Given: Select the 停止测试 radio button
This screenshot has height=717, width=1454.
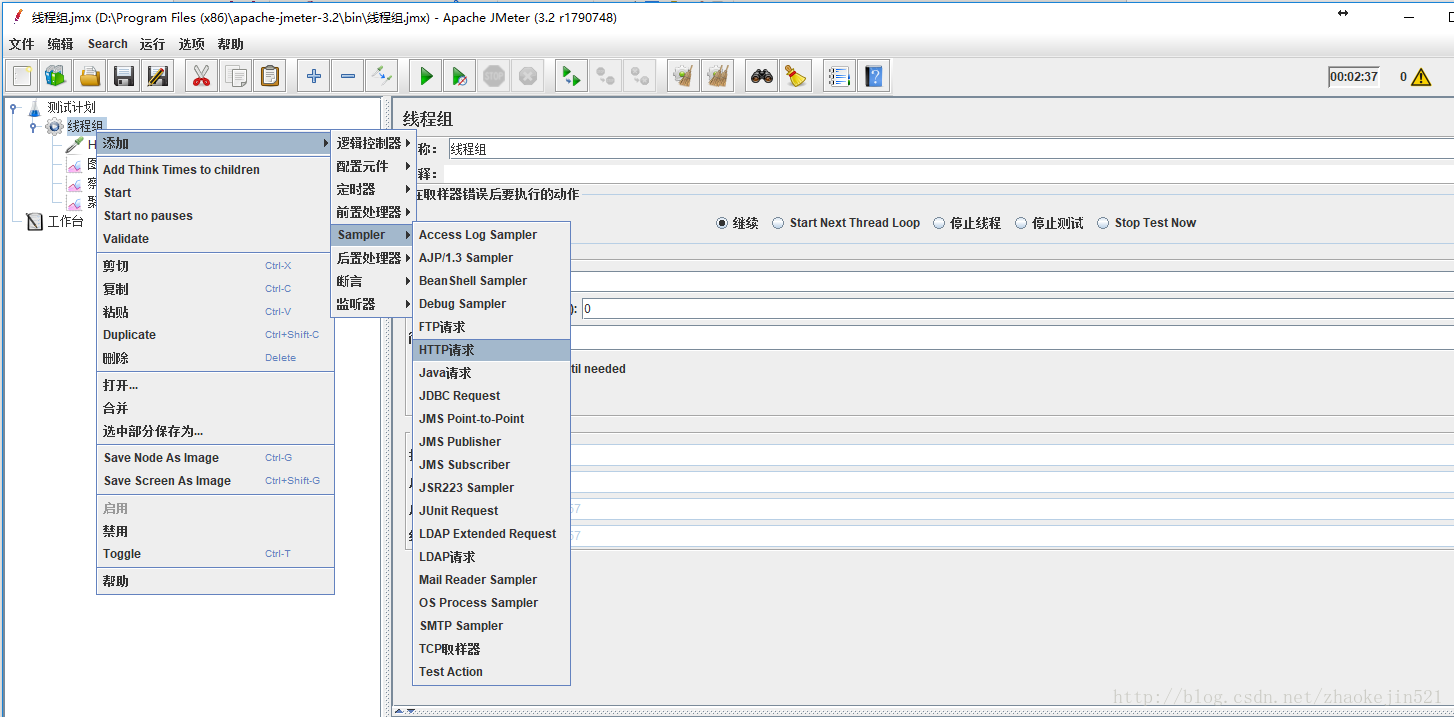Looking at the screenshot, I should click(x=1021, y=223).
